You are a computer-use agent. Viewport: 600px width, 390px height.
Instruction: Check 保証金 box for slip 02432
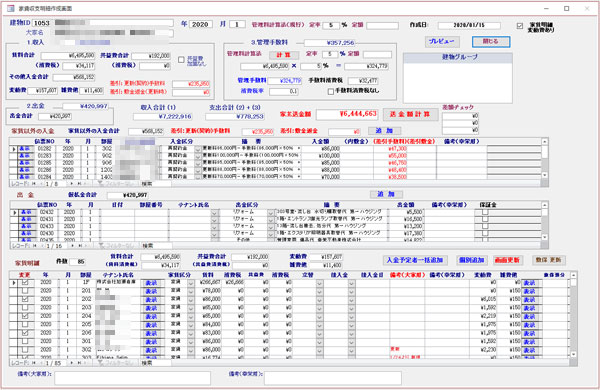pyautogui.click(x=485, y=212)
